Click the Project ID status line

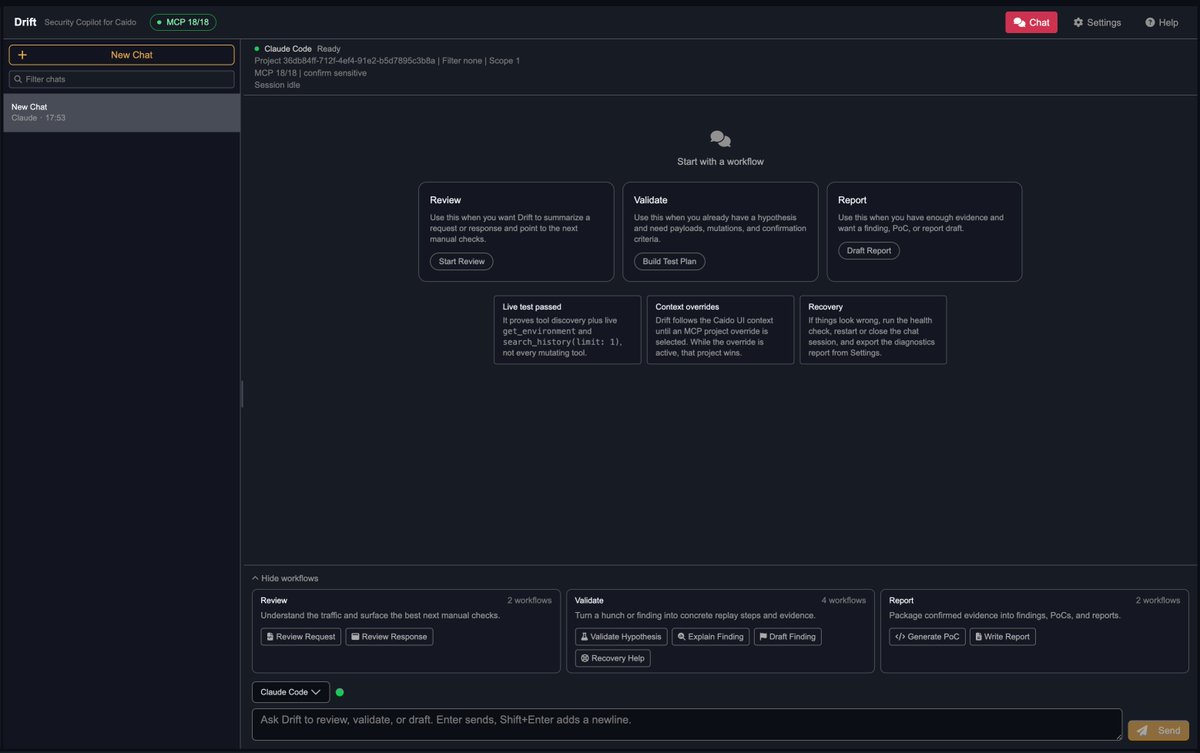point(387,61)
